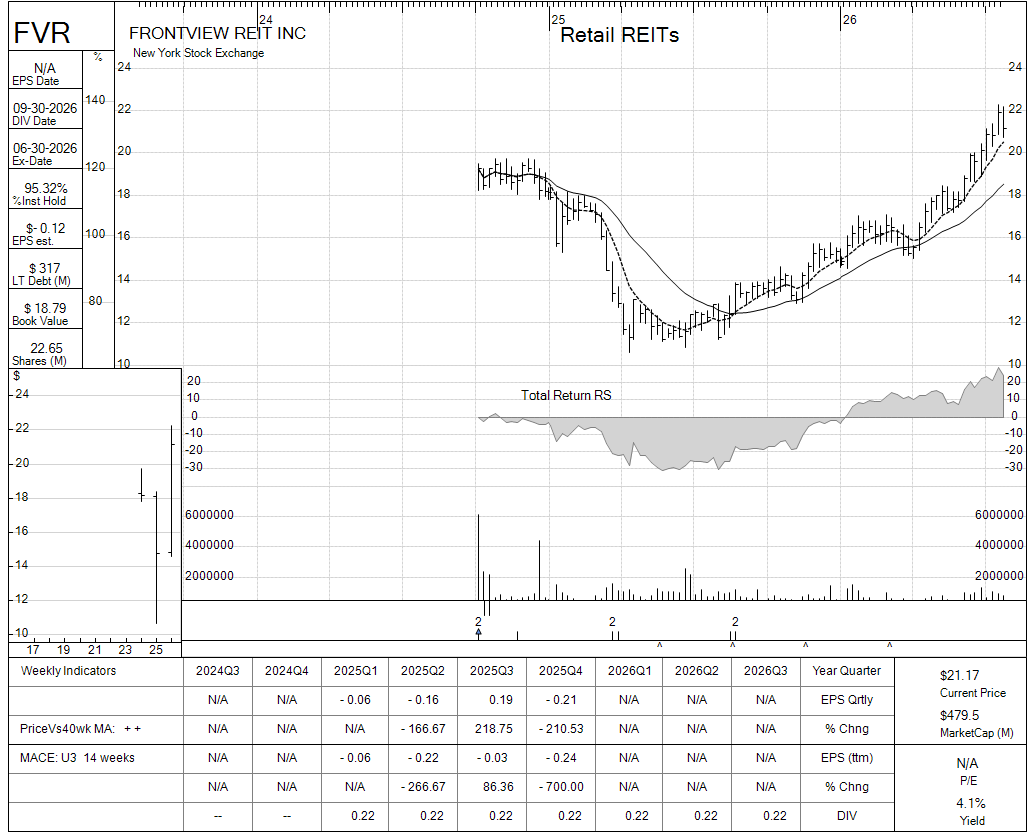Click the 2025Q4 EPS ttm value -0.24
The image size is (1032, 840).
point(561,758)
